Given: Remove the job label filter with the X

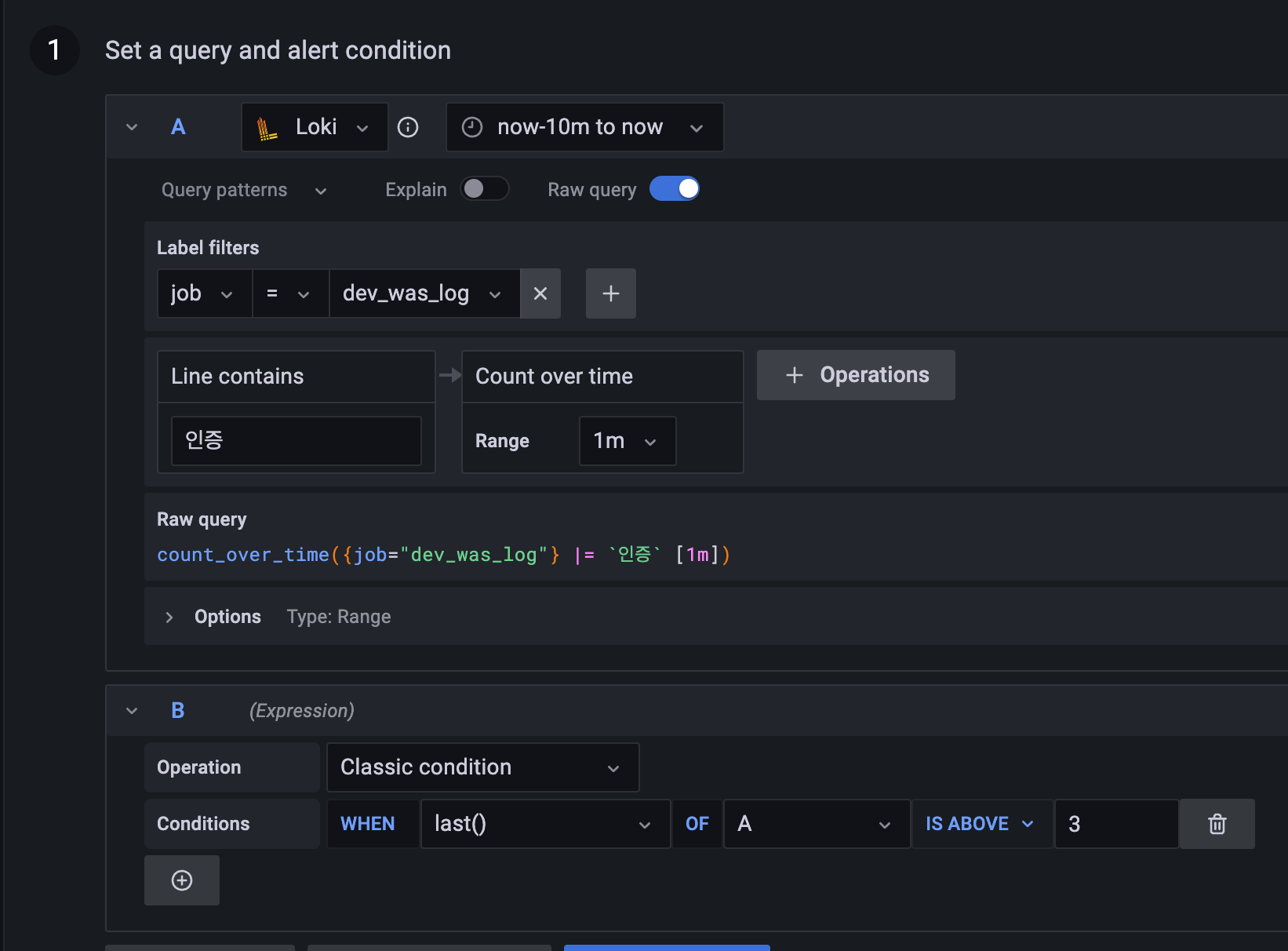Looking at the screenshot, I should [540, 293].
